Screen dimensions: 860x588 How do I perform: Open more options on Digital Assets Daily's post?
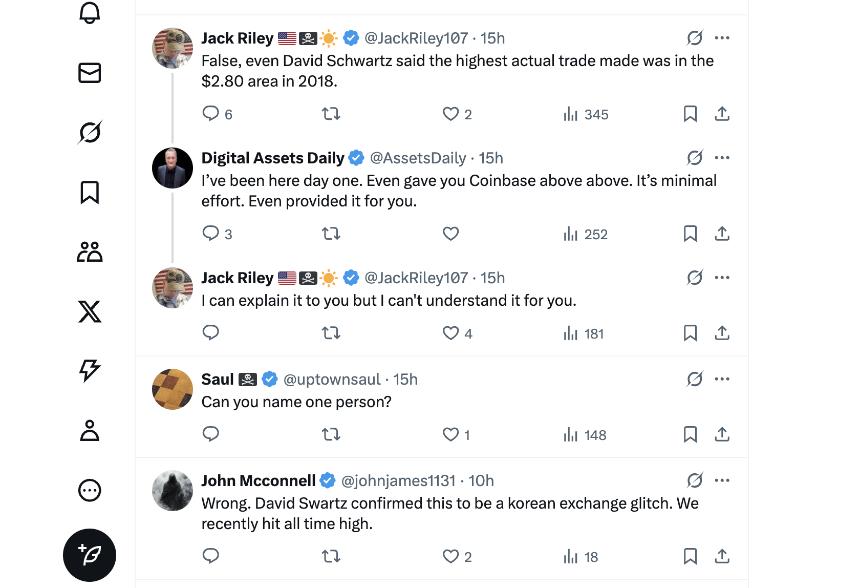coord(722,157)
